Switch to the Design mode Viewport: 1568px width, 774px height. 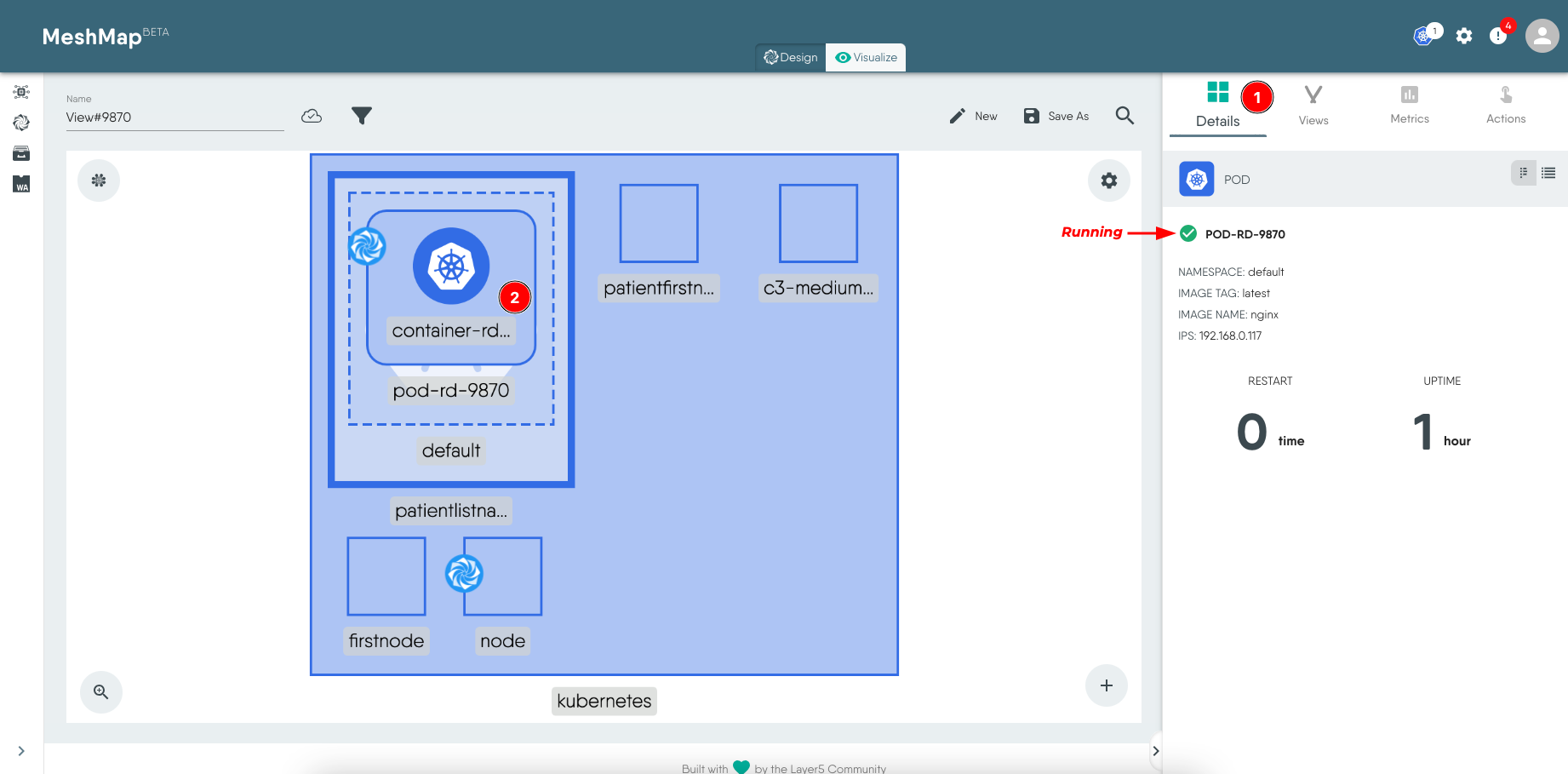point(791,57)
